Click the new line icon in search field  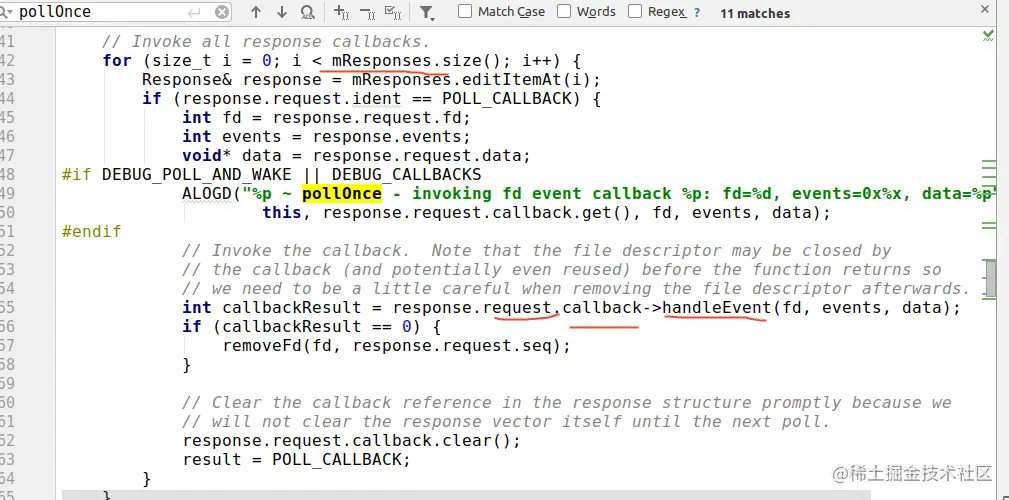[194, 12]
